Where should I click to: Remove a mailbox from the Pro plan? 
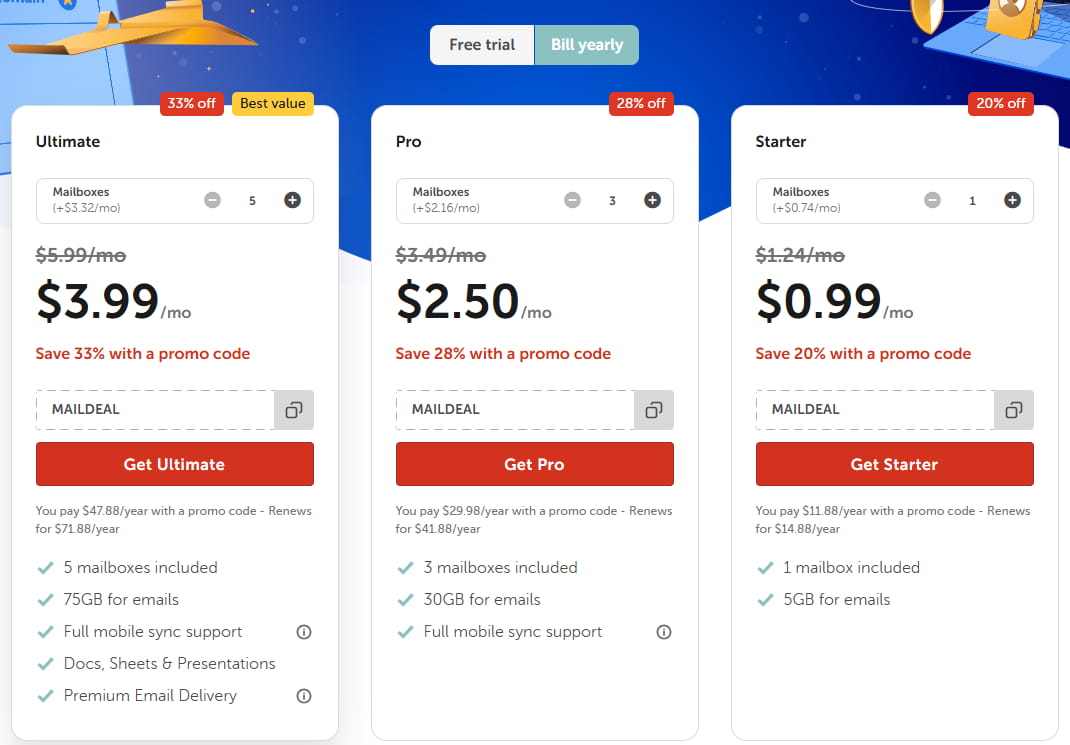[x=572, y=200]
